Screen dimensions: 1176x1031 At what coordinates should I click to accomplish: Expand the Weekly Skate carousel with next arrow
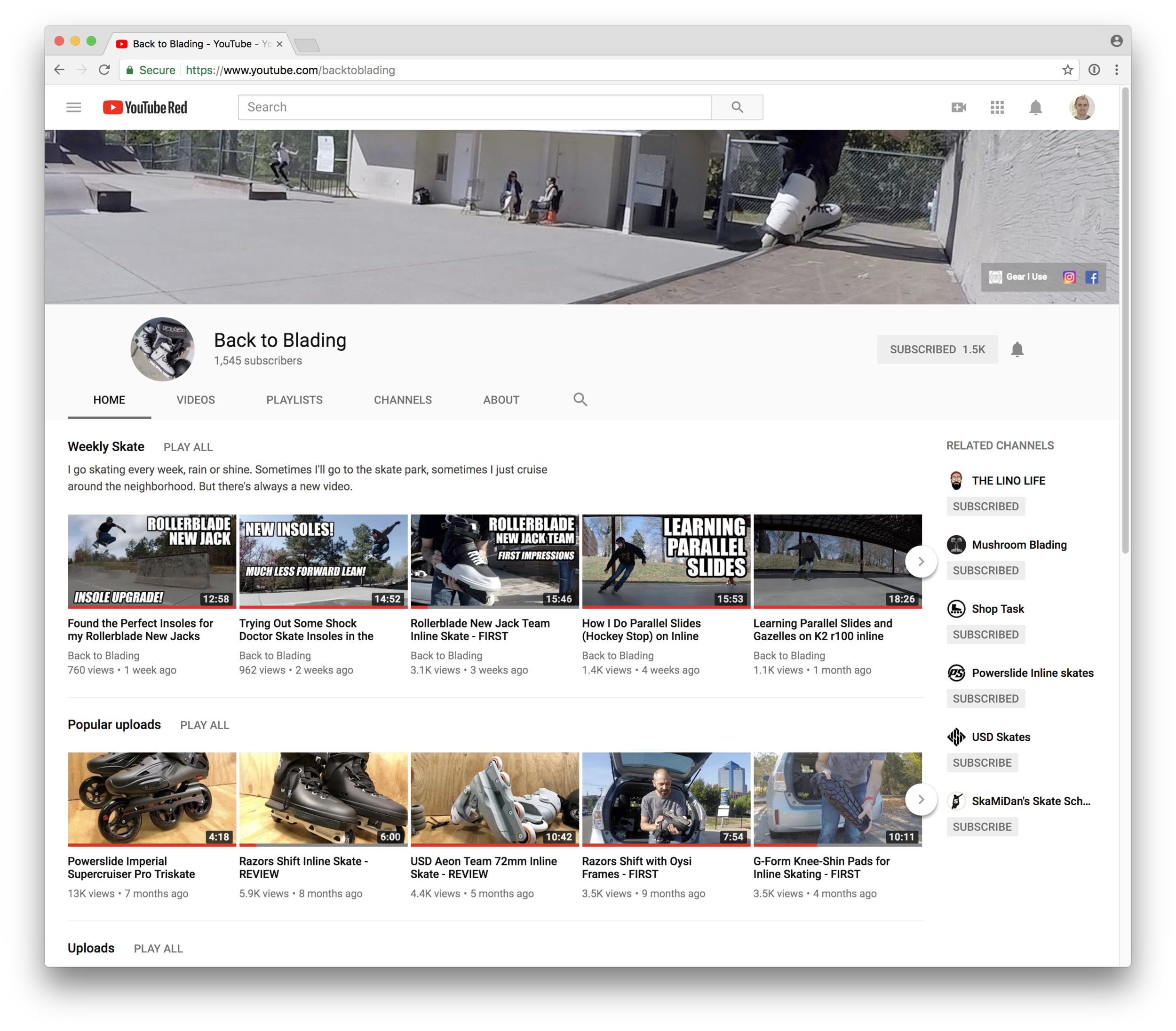click(x=921, y=562)
